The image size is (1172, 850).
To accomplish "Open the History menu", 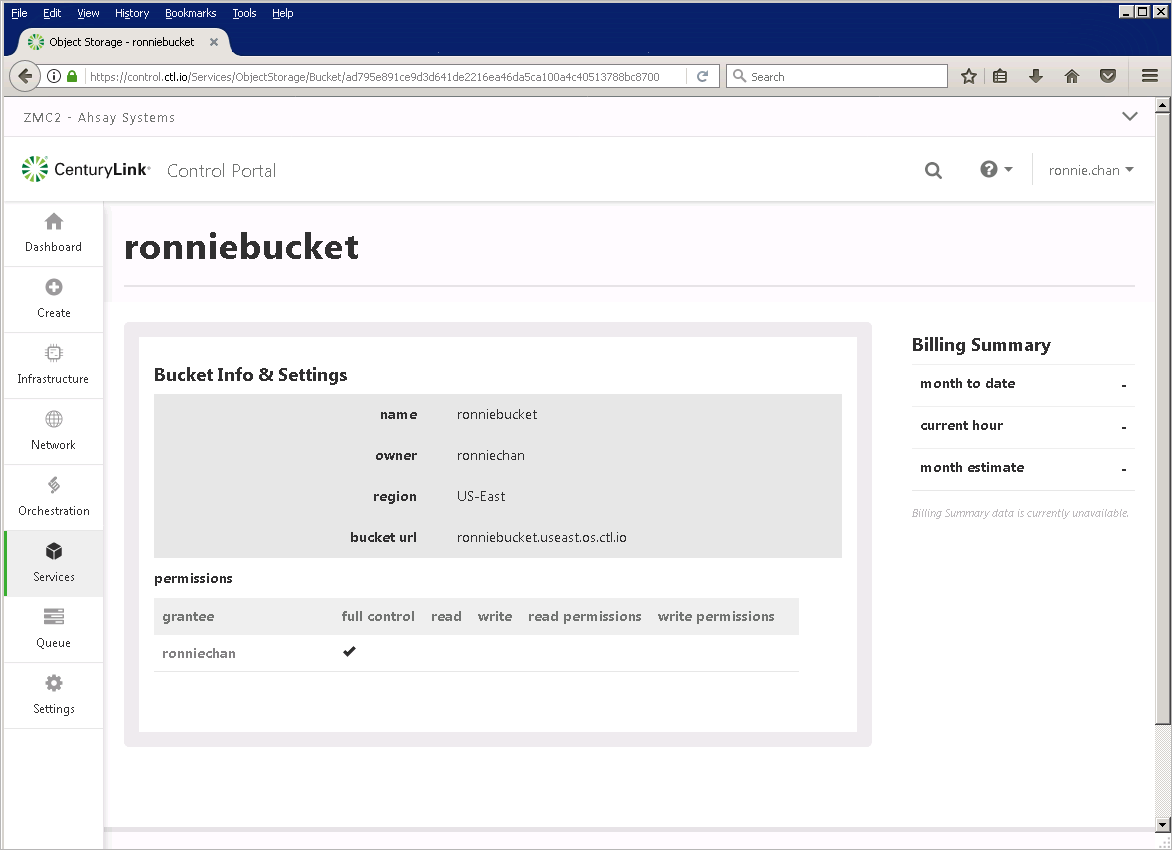I will coord(132,13).
